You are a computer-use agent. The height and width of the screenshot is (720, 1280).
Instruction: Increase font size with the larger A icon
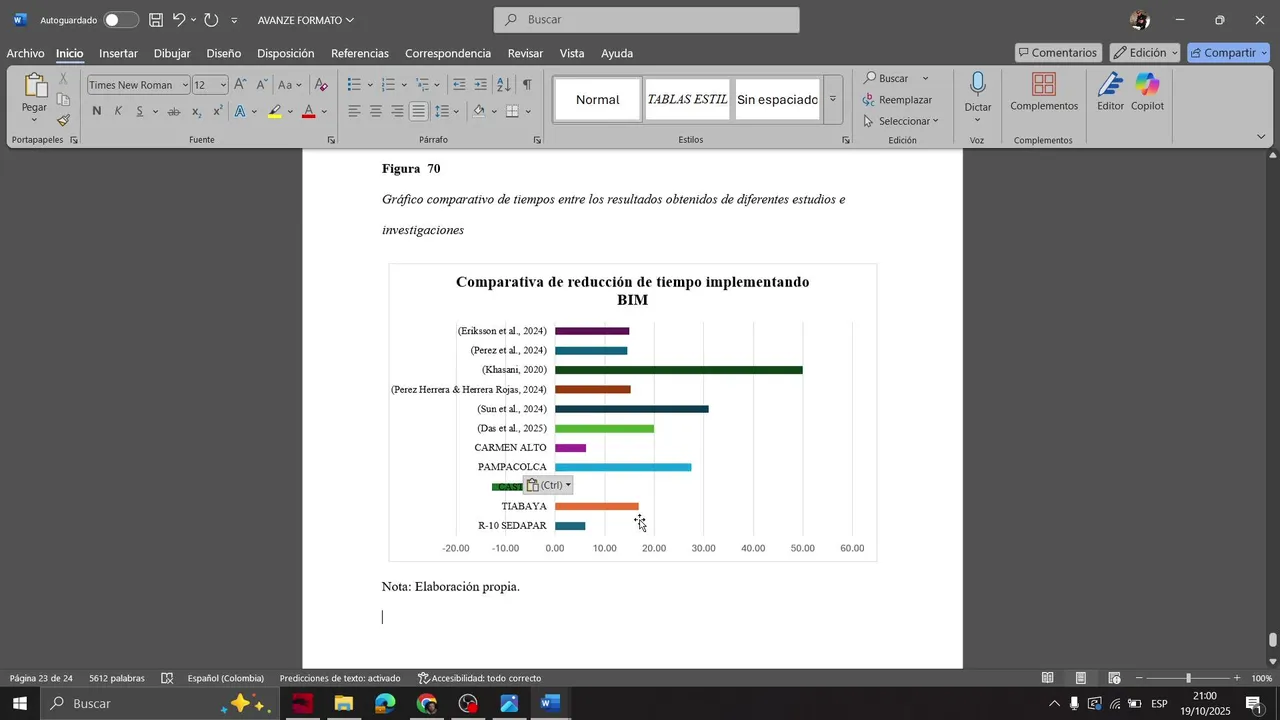pyautogui.click(x=240, y=85)
